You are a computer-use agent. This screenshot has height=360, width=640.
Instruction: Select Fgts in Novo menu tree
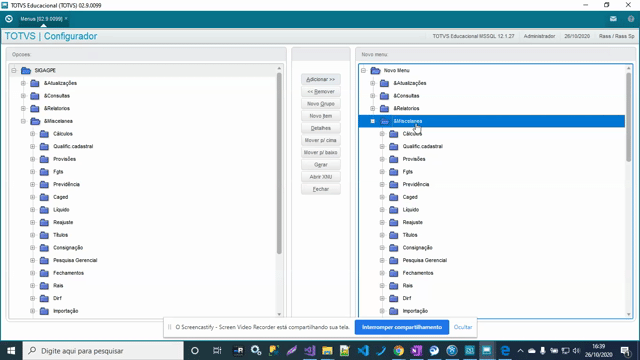pyautogui.click(x=407, y=172)
